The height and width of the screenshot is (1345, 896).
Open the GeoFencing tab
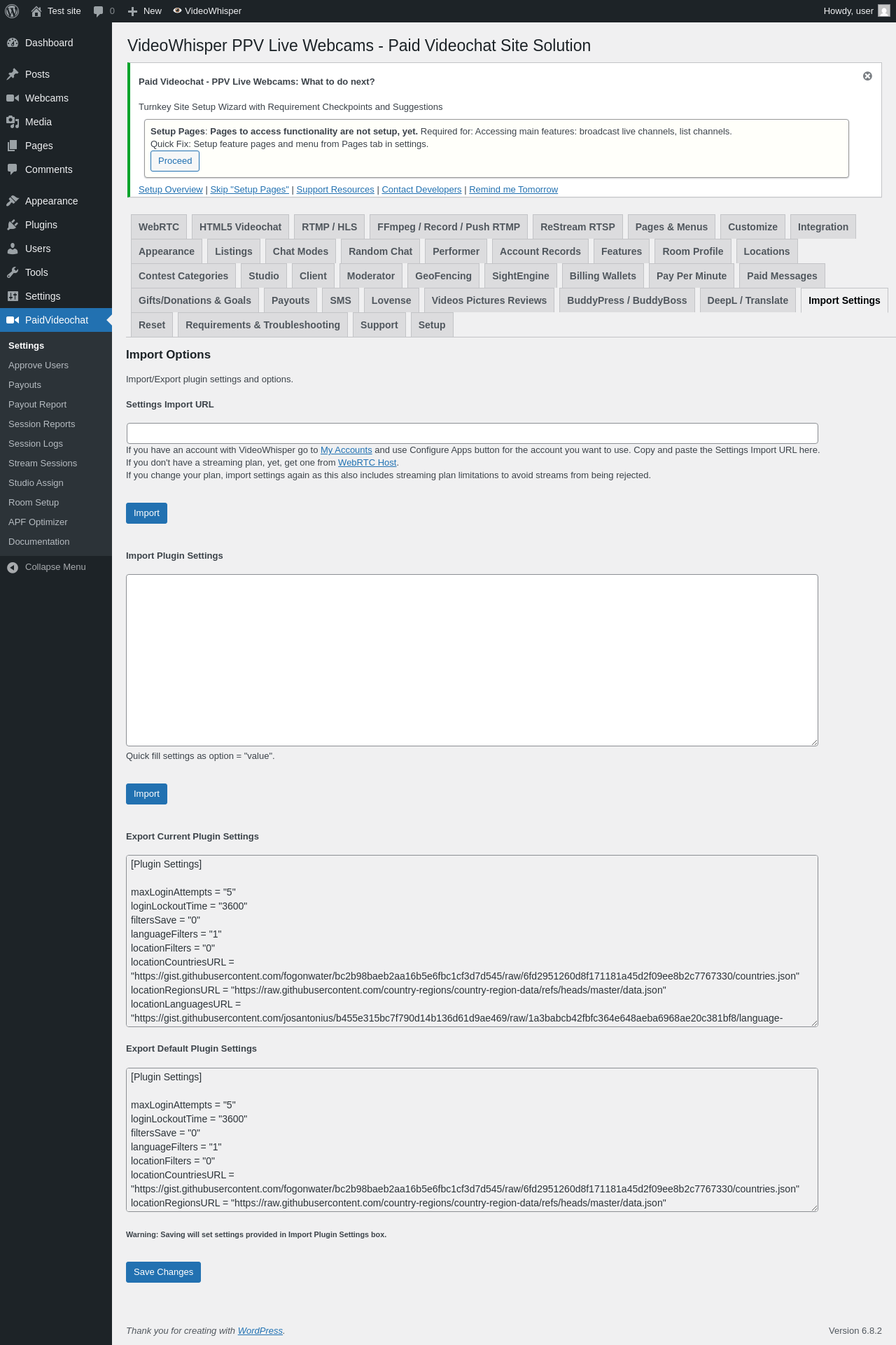pyautogui.click(x=443, y=276)
